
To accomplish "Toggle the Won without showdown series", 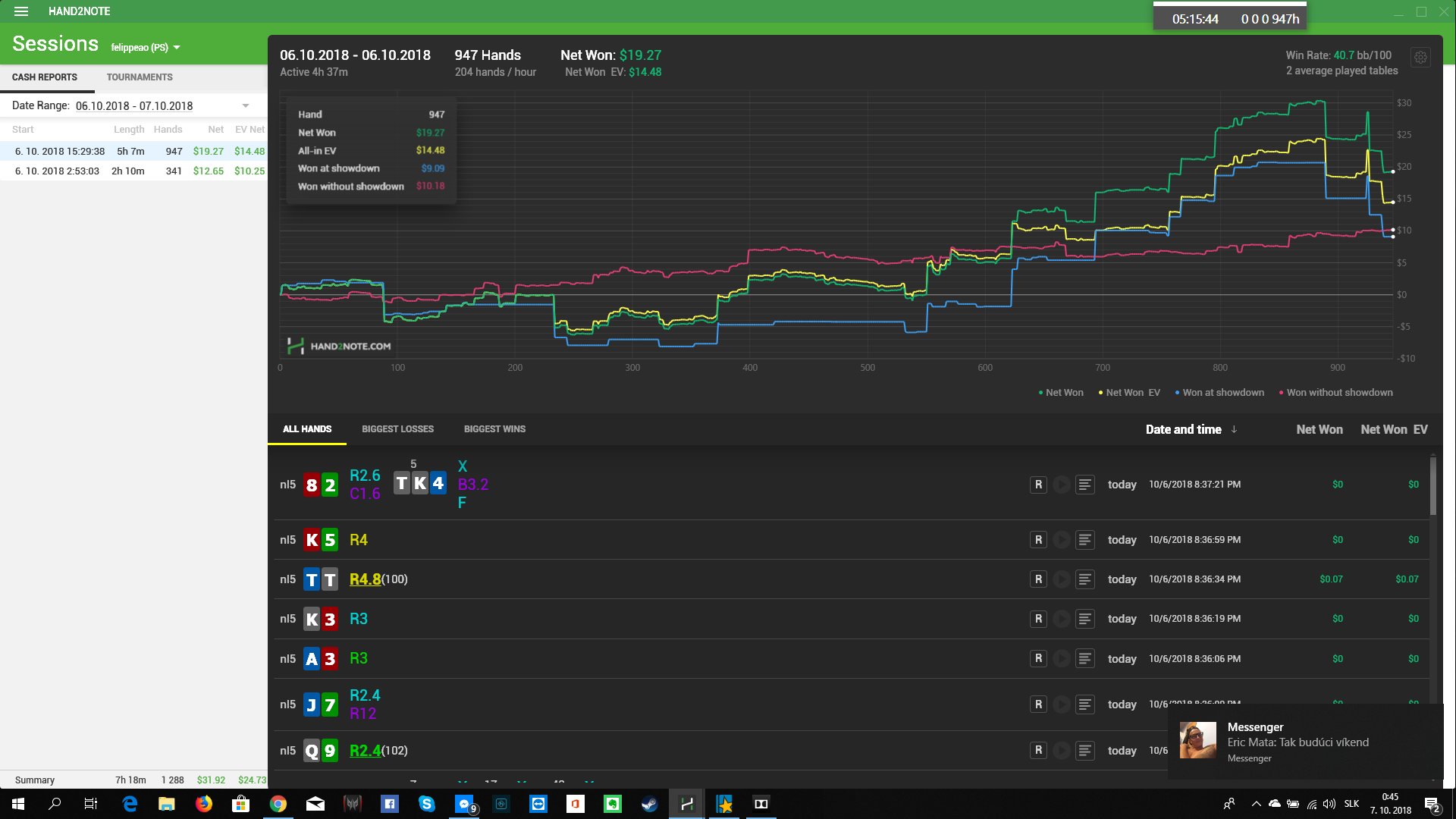I will pyautogui.click(x=1335, y=393).
